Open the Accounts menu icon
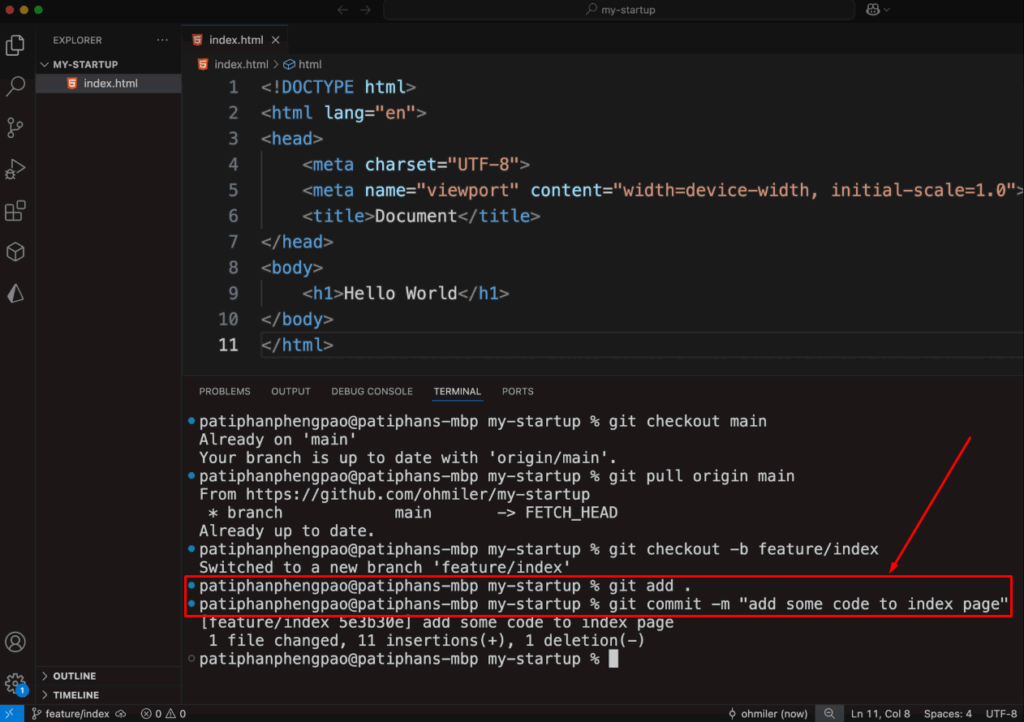The height and width of the screenshot is (722, 1024). point(15,642)
